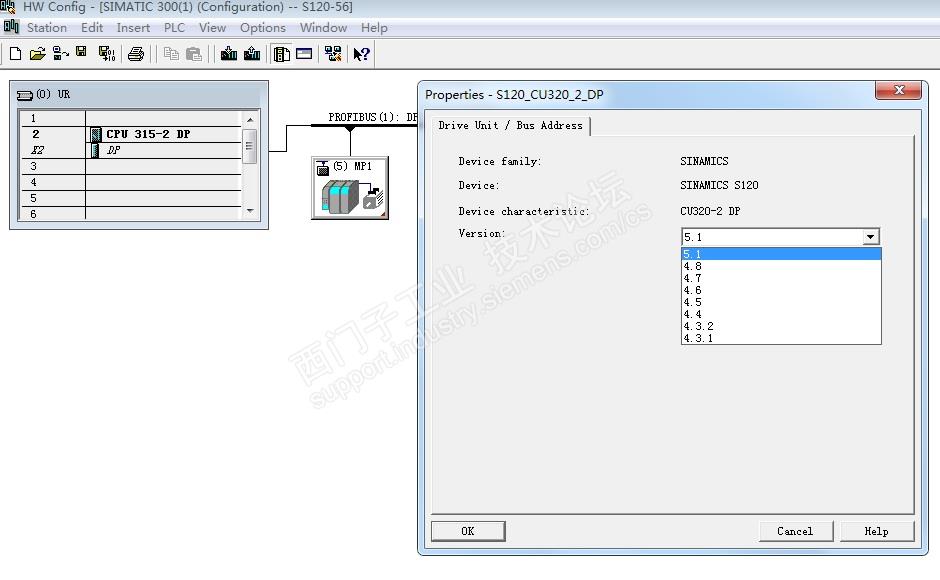940x580 pixels.
Task: Click the context Help arrow icon
Action: pos(361,54)
